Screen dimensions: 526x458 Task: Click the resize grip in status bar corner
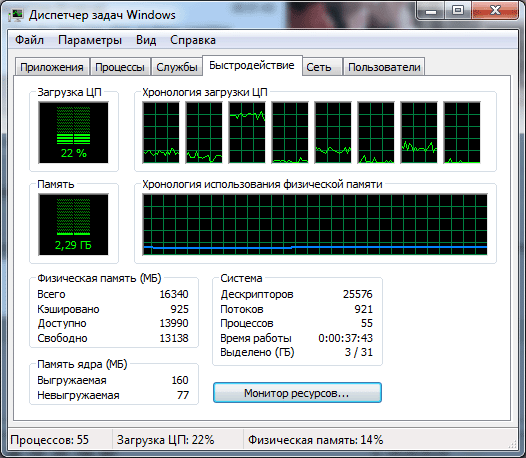(x=513, y=444)
